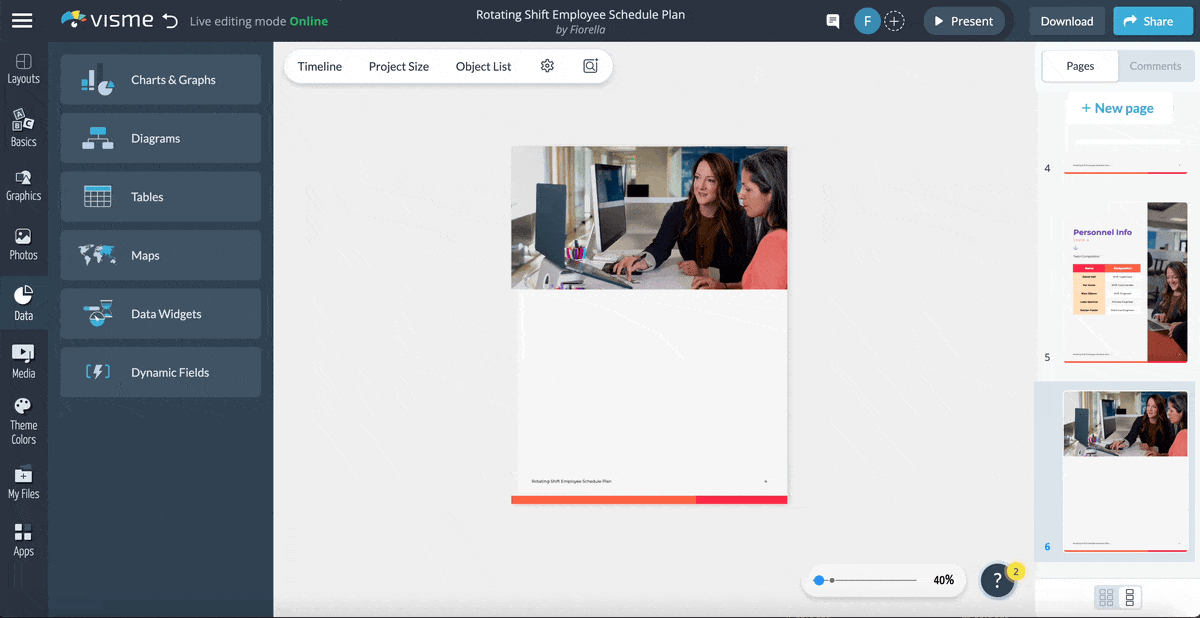Screen dimensions: 1200x618
Task: Insert a Dynamic Field
Action: [160, 372]
